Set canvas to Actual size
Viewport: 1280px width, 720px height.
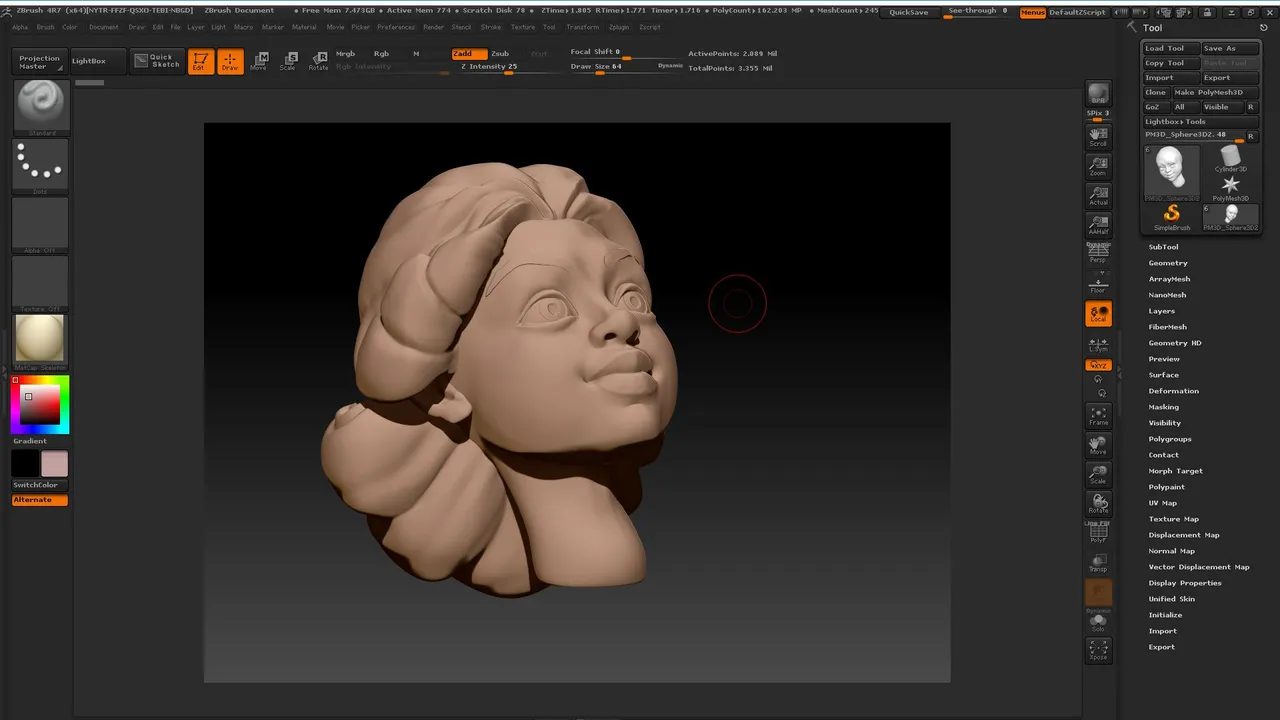coord(1098,195)
